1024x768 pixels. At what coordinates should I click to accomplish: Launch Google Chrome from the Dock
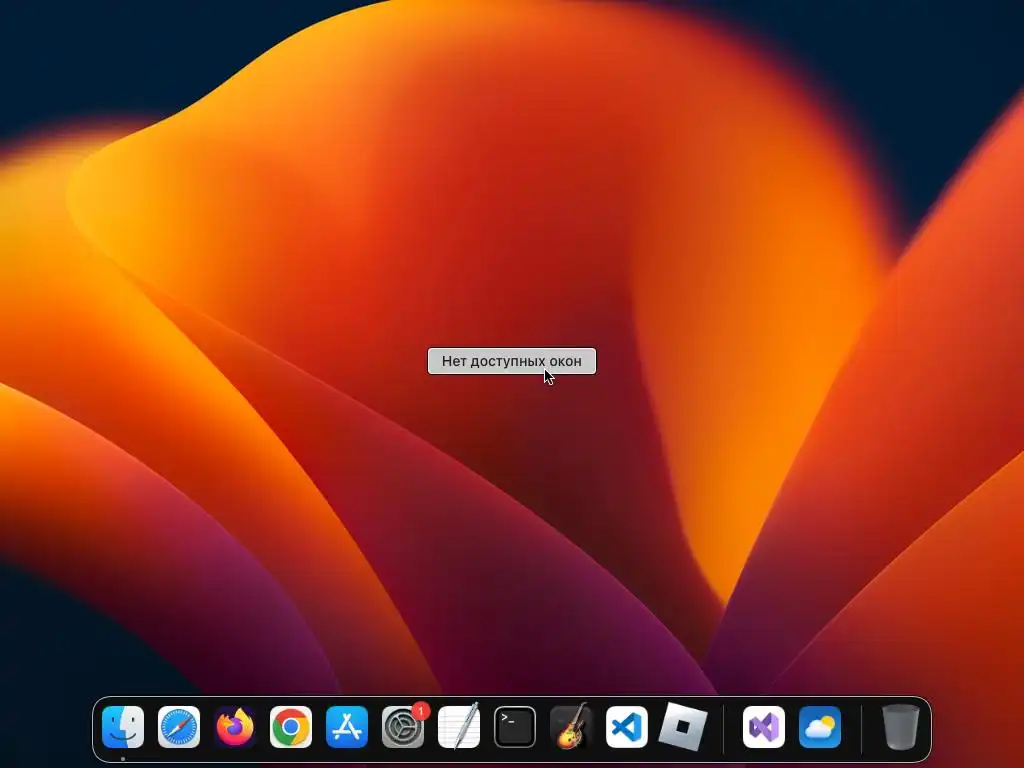click(291, 727)
